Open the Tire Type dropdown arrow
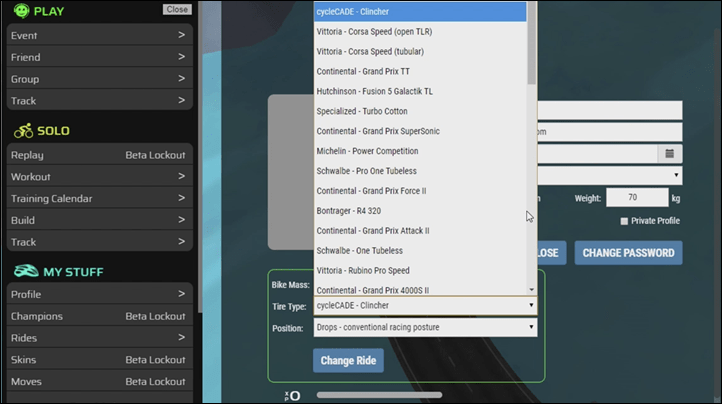The image size is (722, 404). click(x=531, y=305)
